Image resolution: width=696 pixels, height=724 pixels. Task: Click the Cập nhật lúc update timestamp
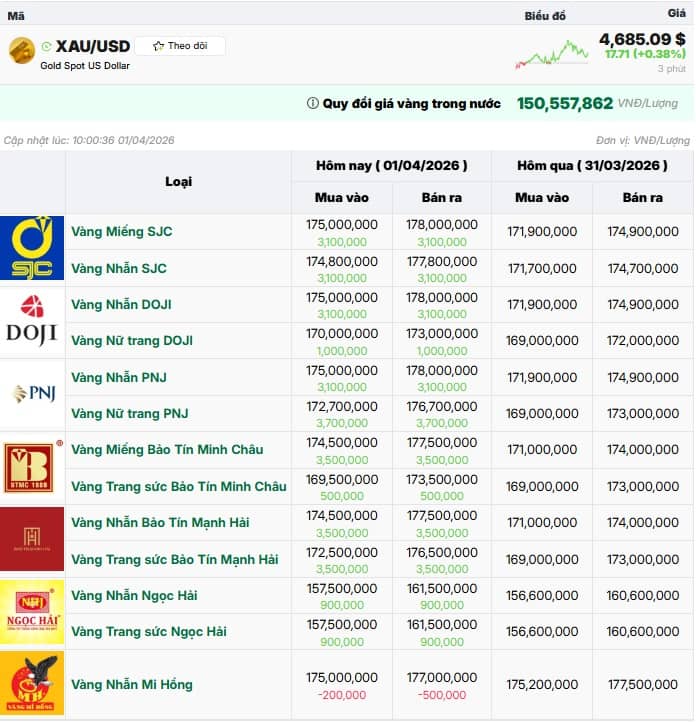pos(89,140)
